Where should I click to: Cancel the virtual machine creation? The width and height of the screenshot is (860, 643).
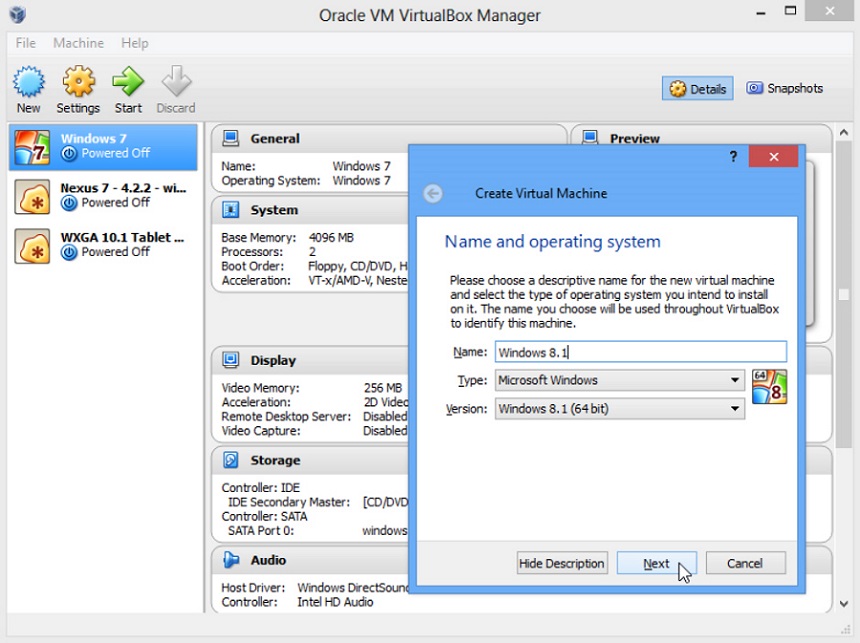coord(745,563)
